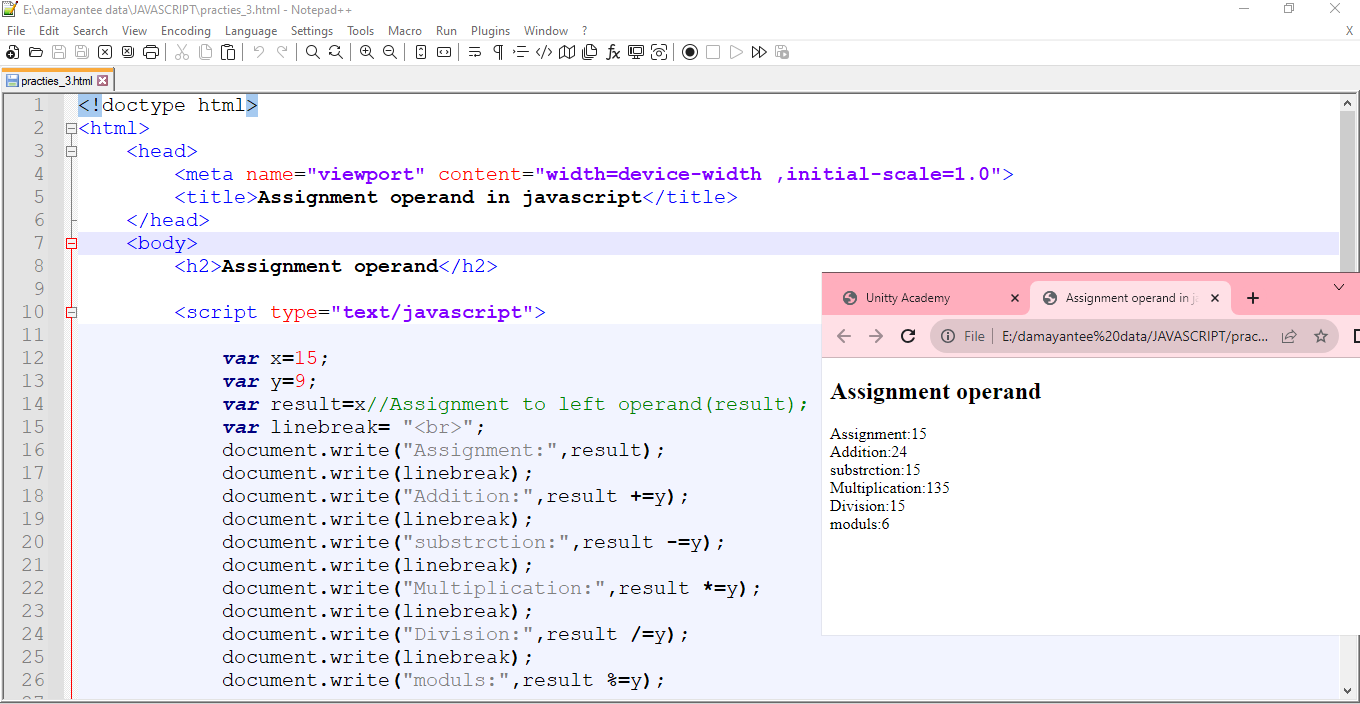The width and height of the screenshot is (1360, 704).
Task: Click the Open file folder icon
Action: point(36,52)
